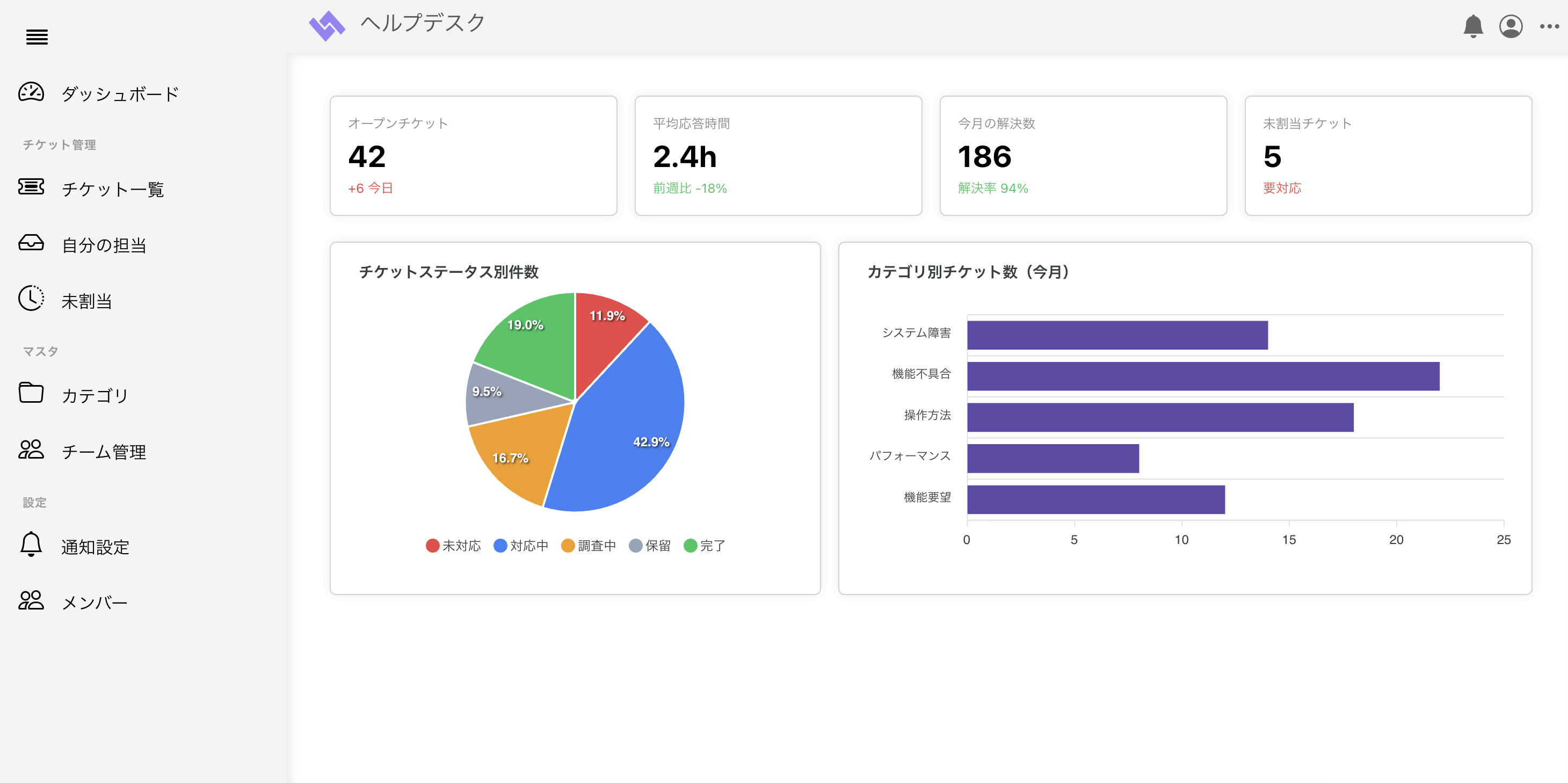Toggle 完了 legend item in pie chart
1568x783 pixels.
(x=705, y=546)
